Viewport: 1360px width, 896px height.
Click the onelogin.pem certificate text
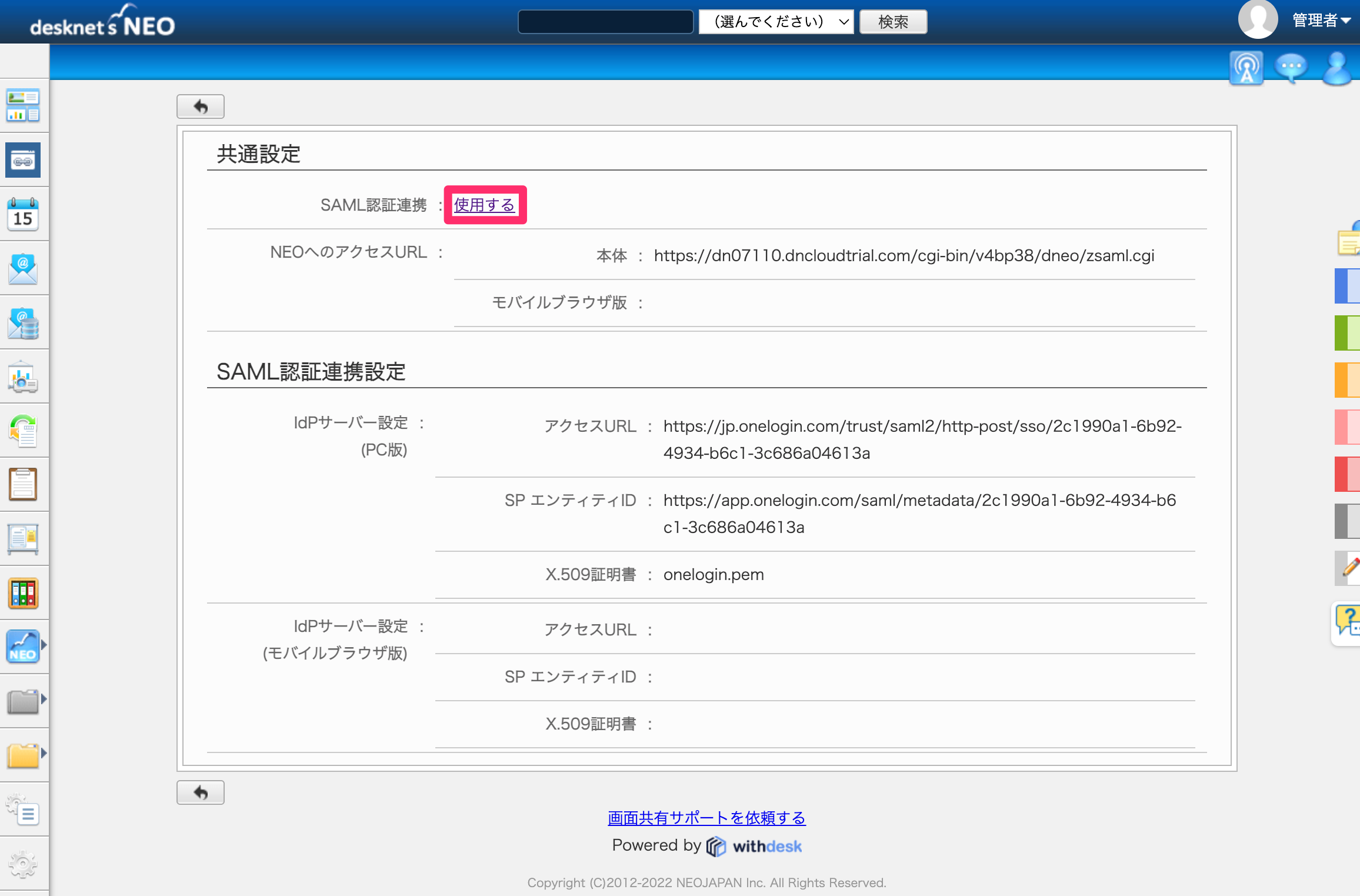coord(714,575)
